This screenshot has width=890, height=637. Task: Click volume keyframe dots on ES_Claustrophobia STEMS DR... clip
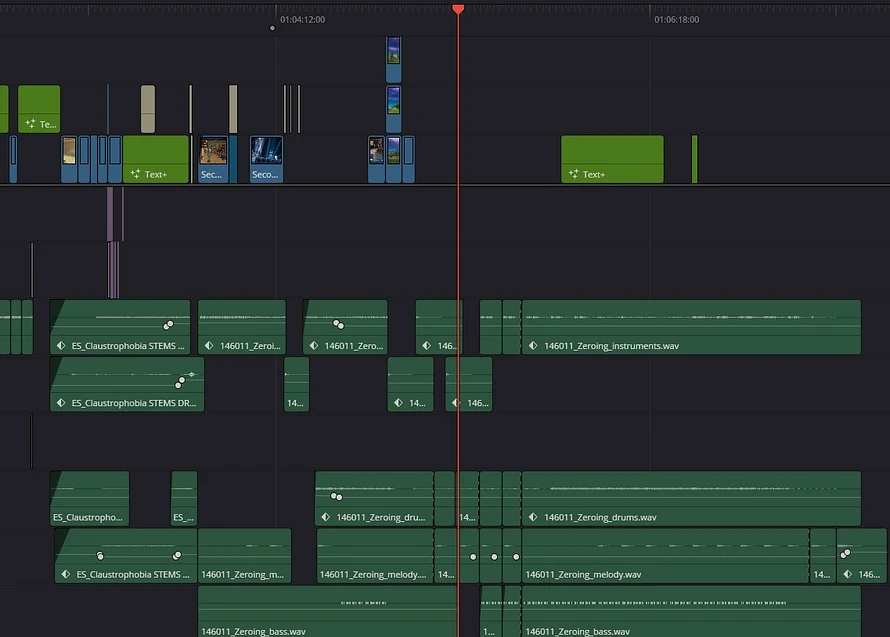click(180, 383)
